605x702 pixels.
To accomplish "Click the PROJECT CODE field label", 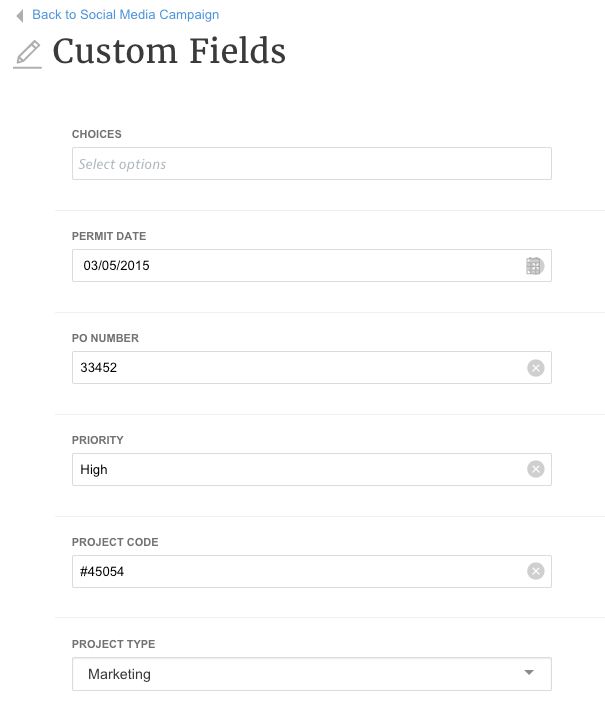I will click(115, 542).
